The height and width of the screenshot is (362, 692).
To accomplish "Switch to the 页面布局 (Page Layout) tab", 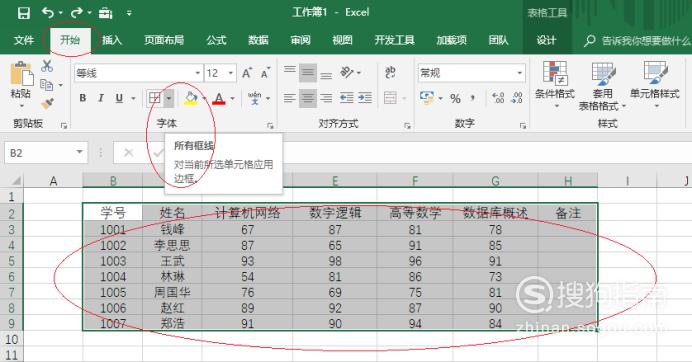I will click(164, 40).
